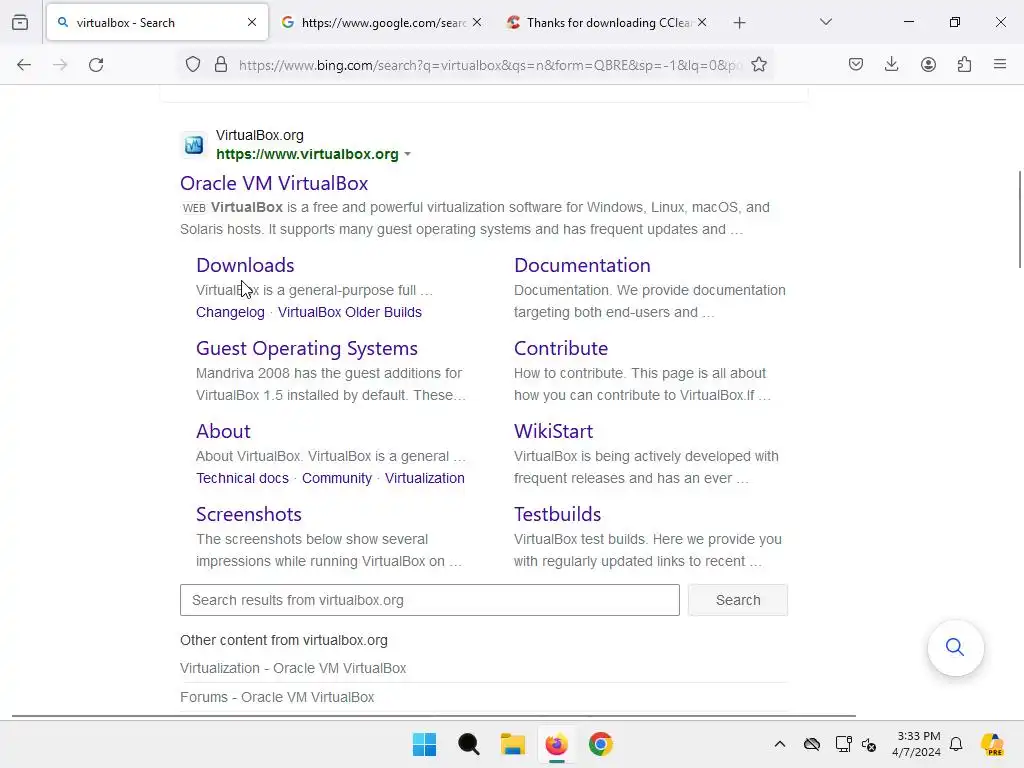The image size is (1024, 768).
Task: Reload the current Bing page
Action: coord(96,65)
